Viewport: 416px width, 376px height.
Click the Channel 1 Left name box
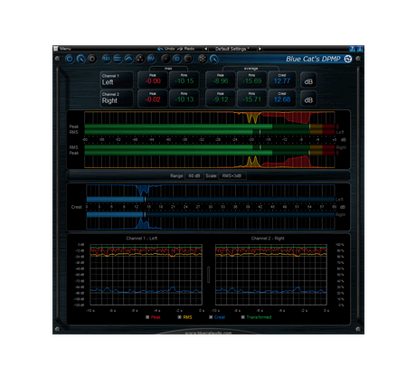click(116, 80)
